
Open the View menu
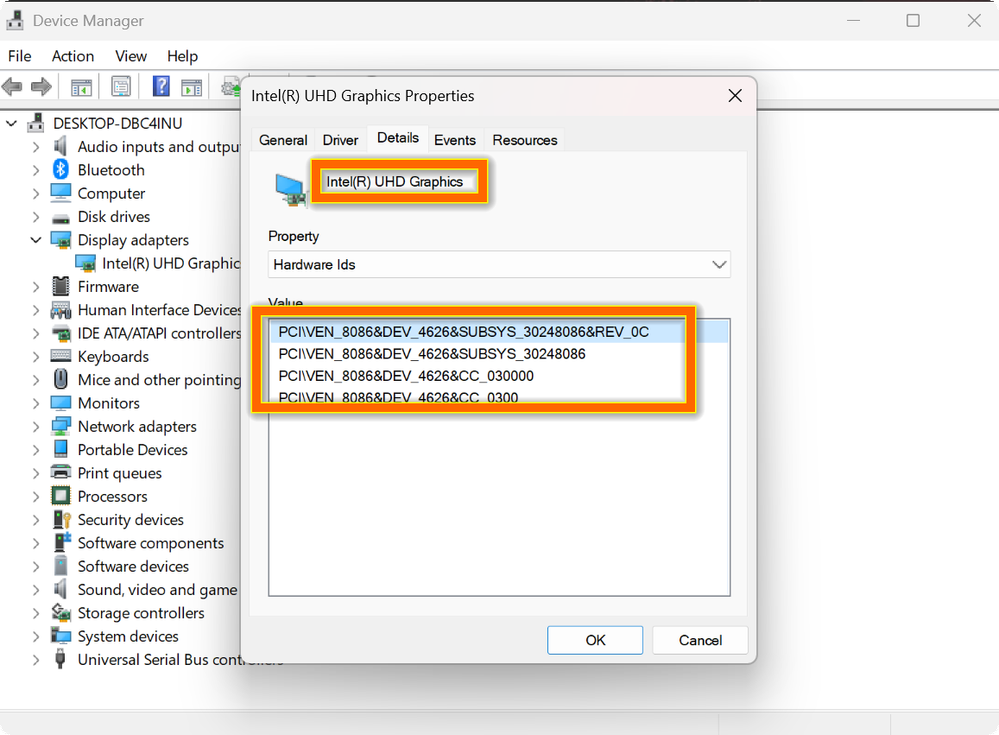tap(131, 56)
